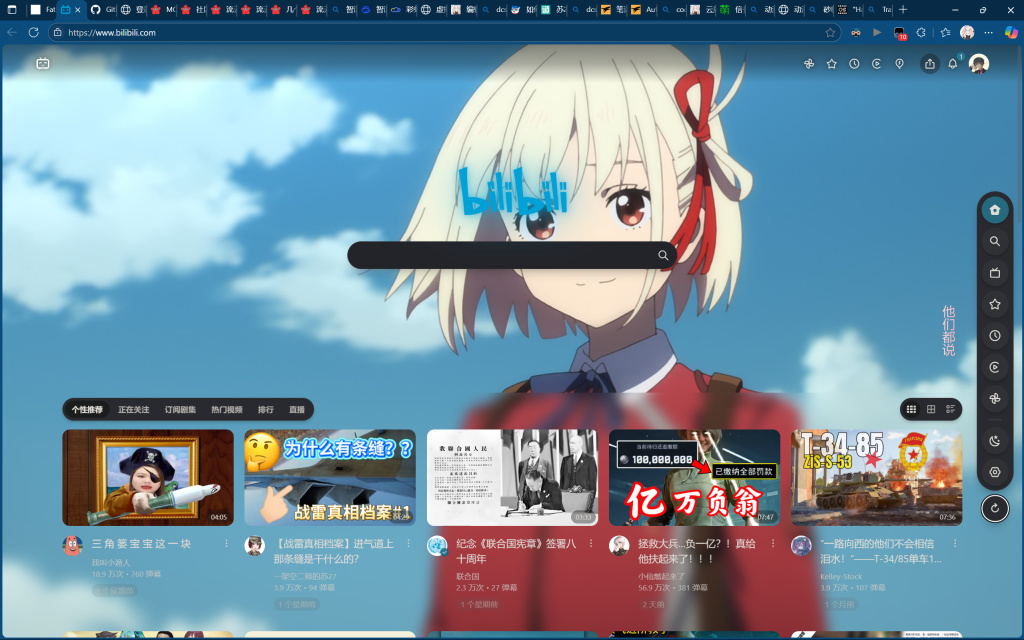Screen dimensions: 1024x640
Task: Open watch history clock in the top header
Action: coord(854,64)
